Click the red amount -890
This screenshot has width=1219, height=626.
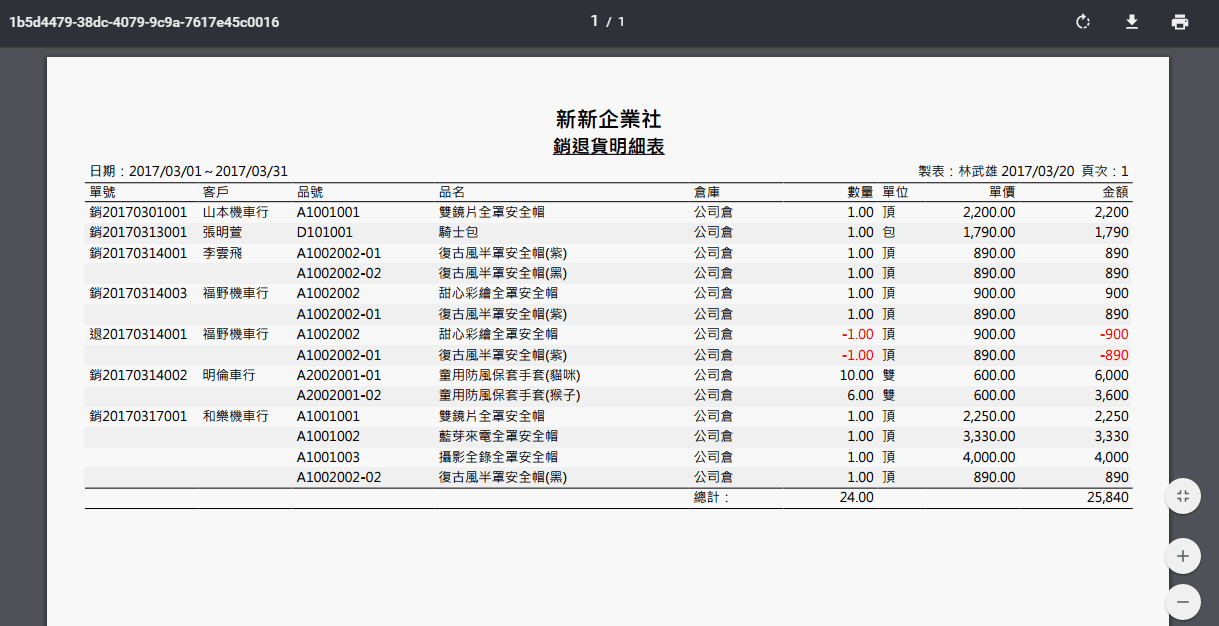[x=1114, y=355]
